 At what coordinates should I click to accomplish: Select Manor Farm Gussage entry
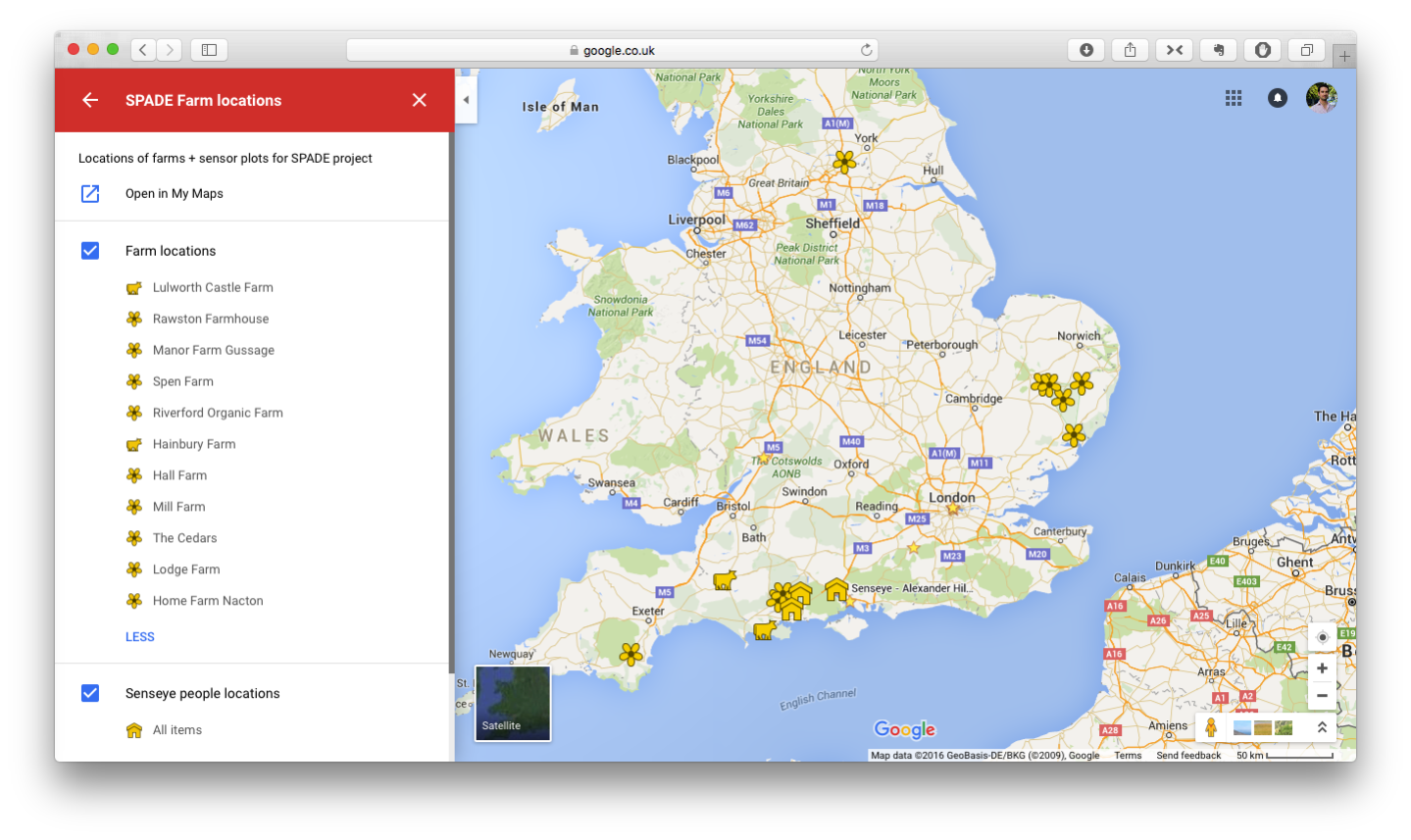(214, 350)
